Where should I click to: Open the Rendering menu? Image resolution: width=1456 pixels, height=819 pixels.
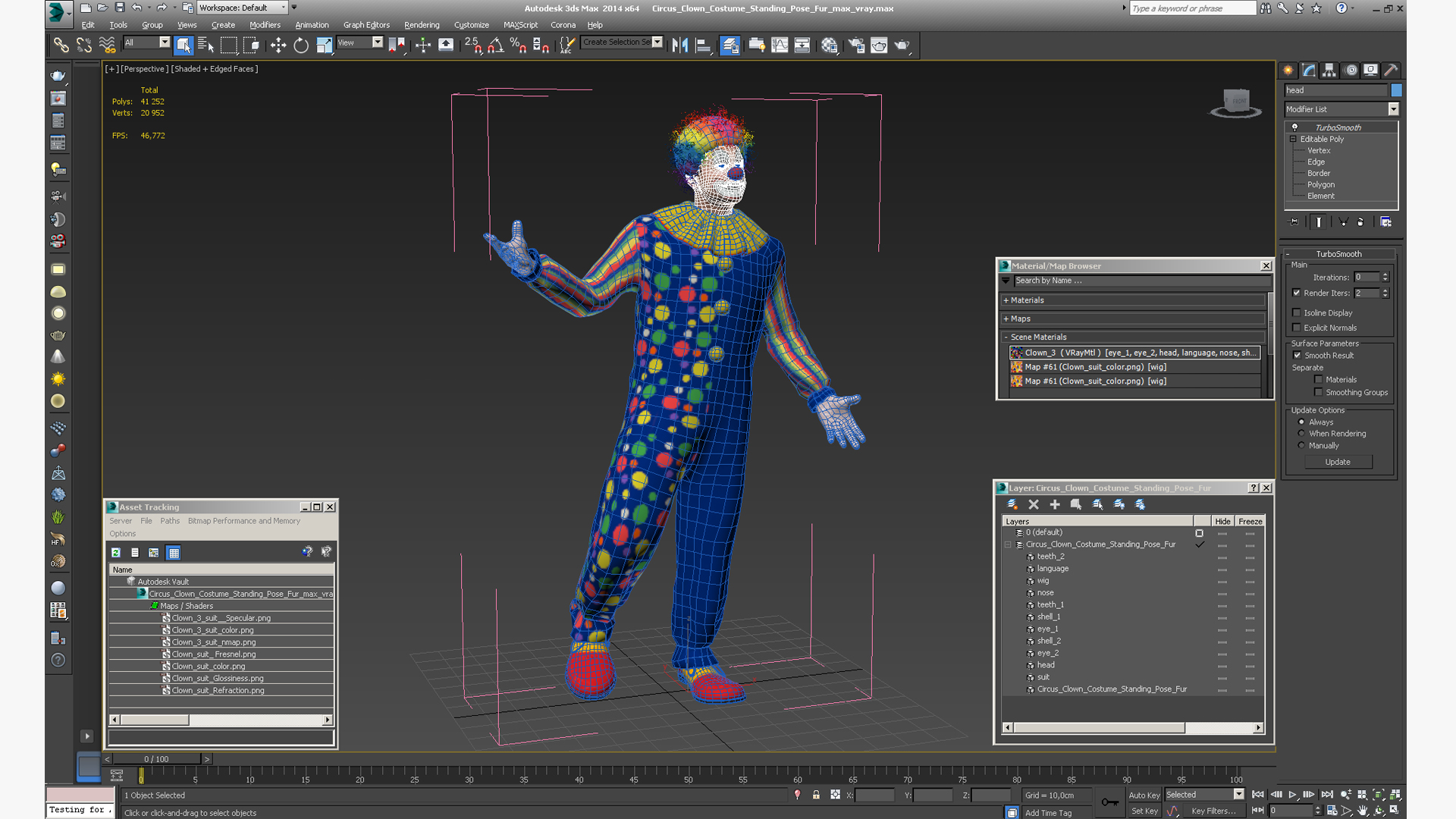[422, 25]
